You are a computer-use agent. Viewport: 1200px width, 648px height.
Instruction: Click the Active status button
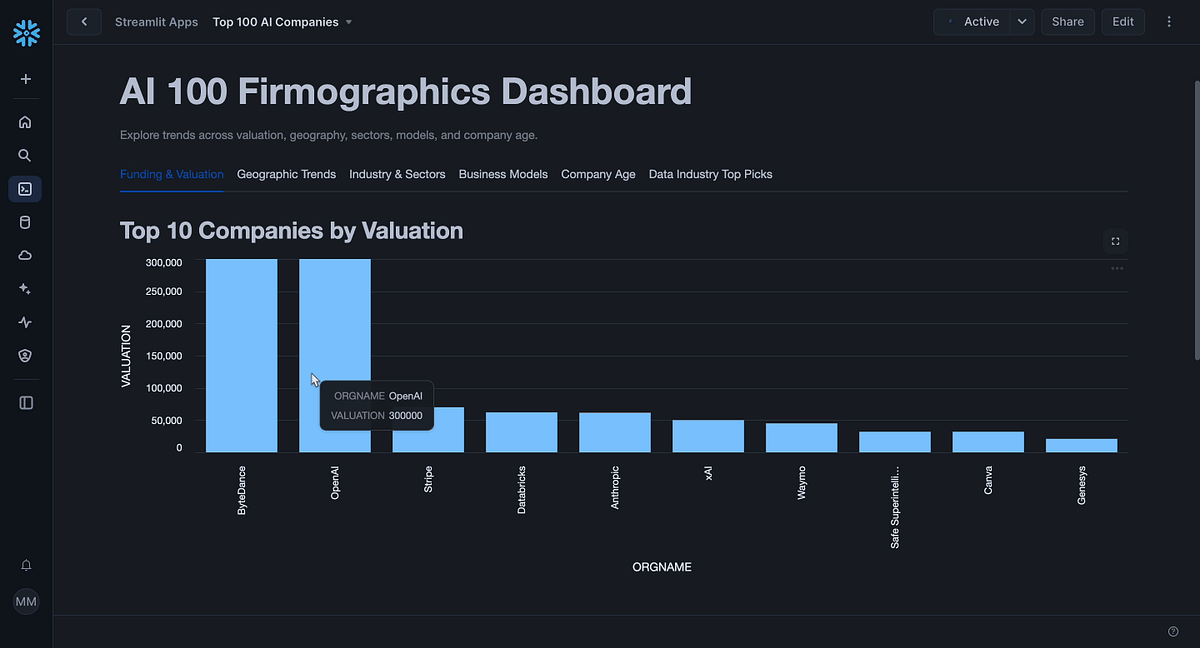point(971,22)
